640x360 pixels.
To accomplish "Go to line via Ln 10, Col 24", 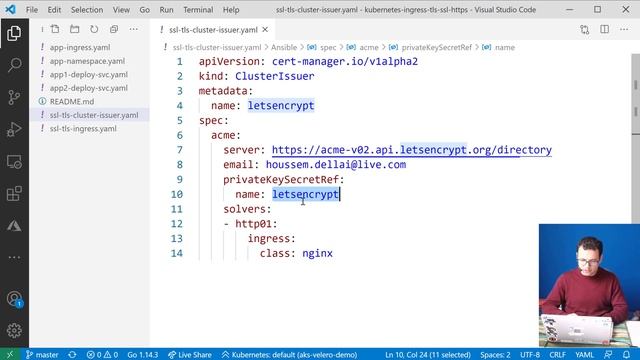I will click(428, 355).
